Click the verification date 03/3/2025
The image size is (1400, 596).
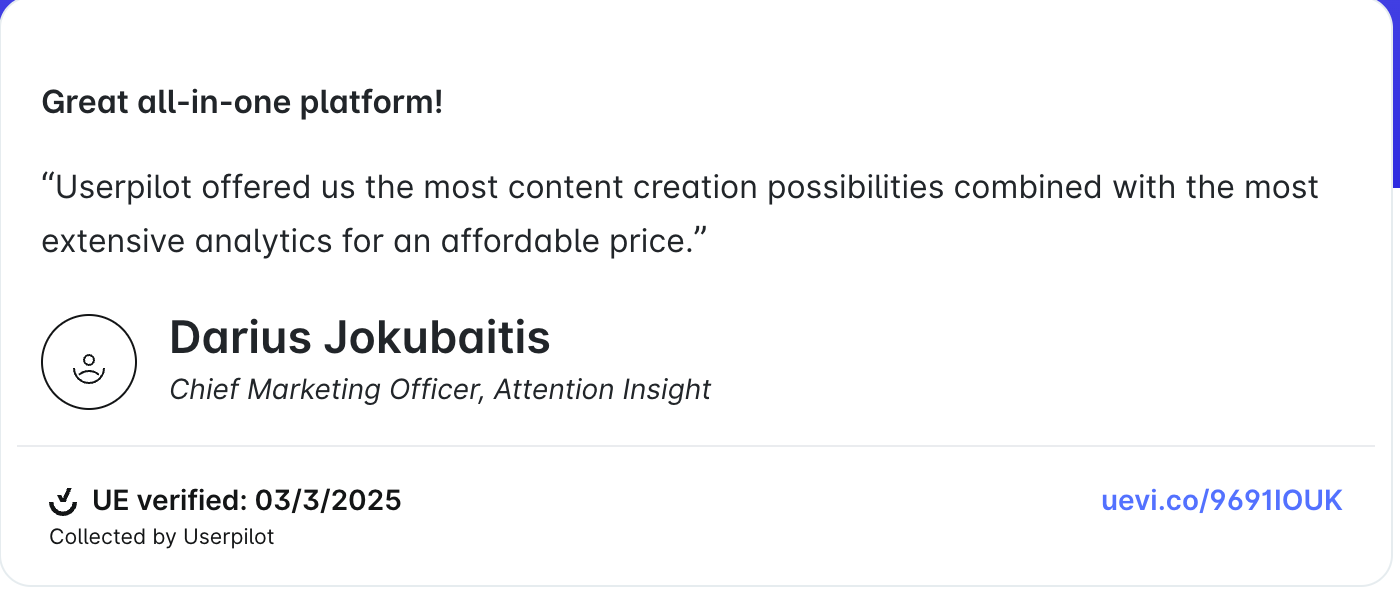(x=328, y=500)
